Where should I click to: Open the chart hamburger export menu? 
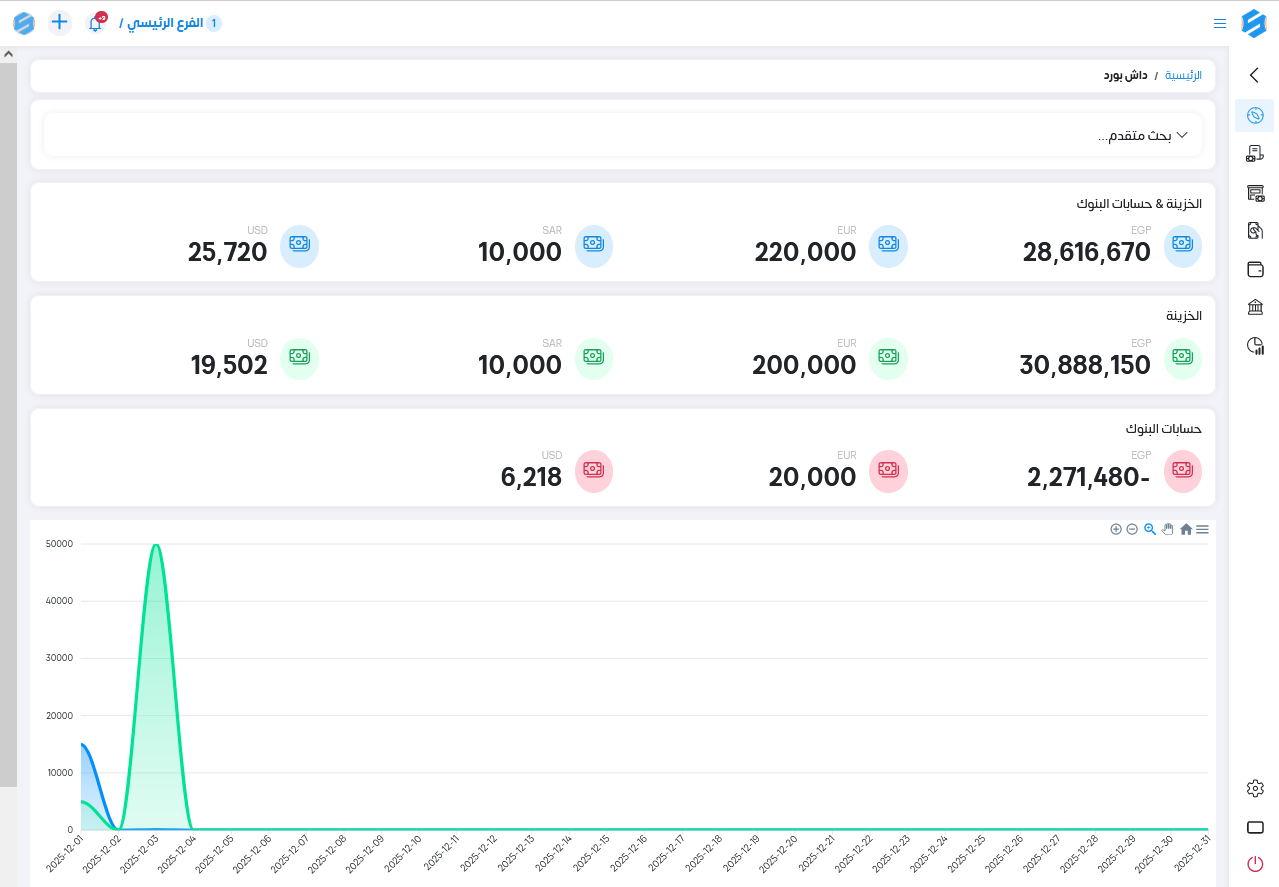1203,529
